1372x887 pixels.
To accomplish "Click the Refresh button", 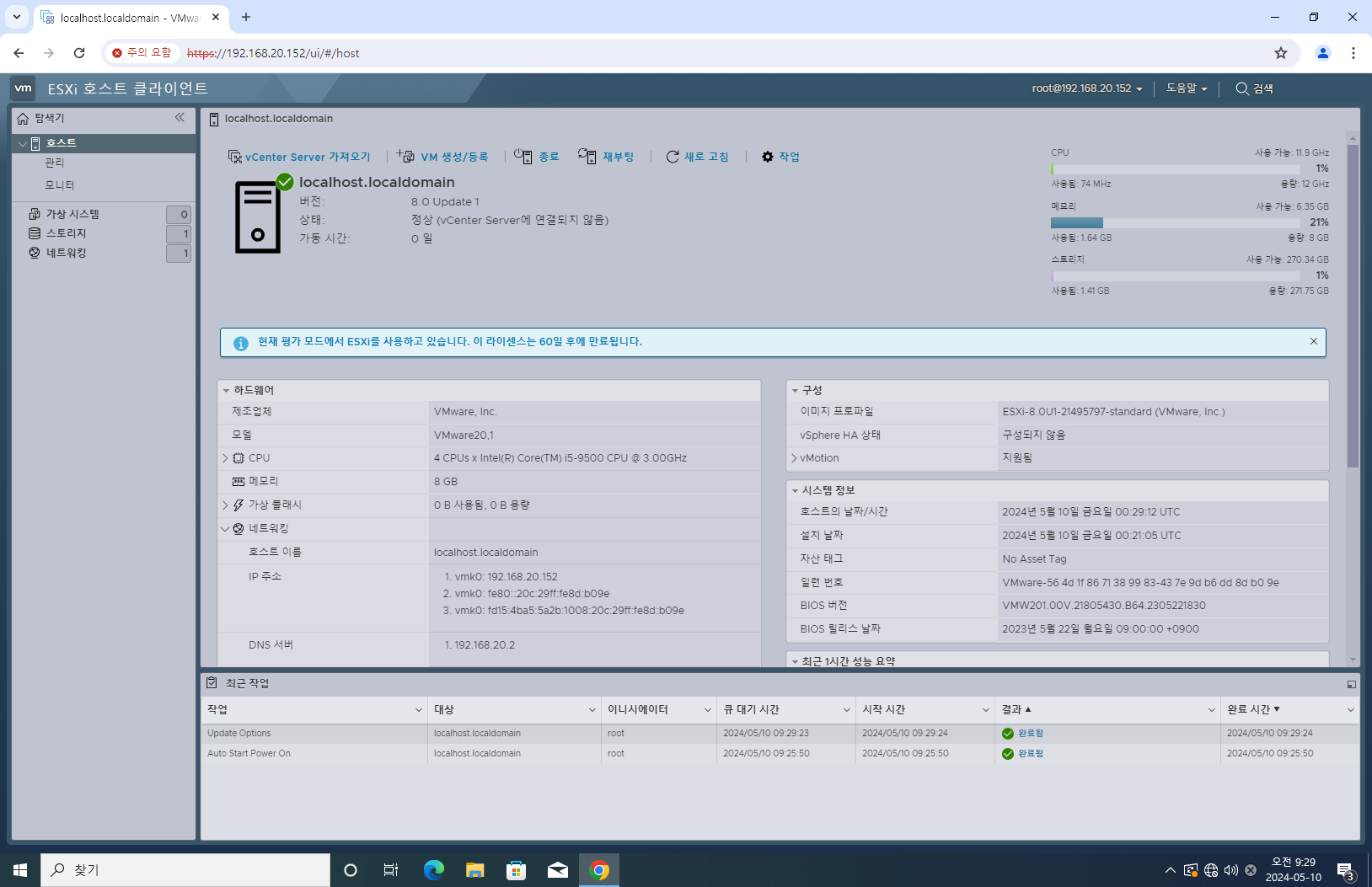I will tap(697, 157).
